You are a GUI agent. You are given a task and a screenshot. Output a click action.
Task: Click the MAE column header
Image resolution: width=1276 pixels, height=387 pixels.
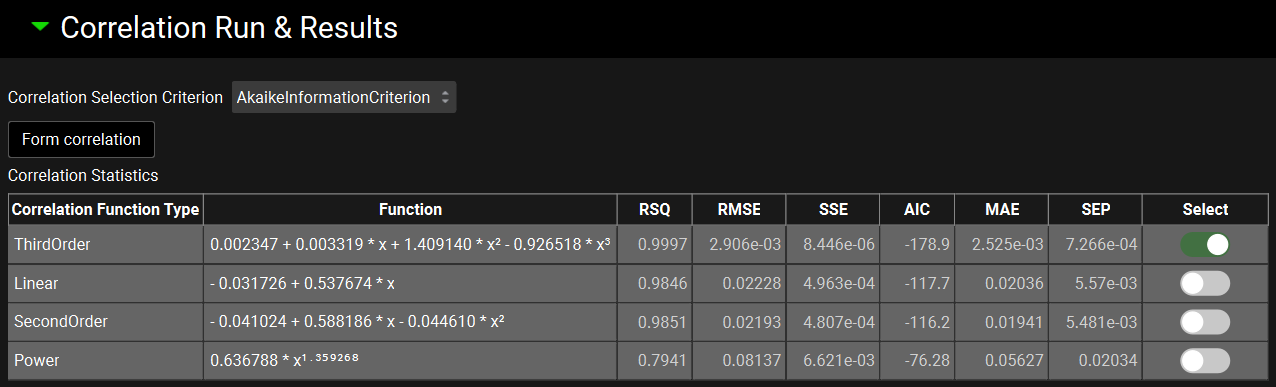coord(1001,210)
